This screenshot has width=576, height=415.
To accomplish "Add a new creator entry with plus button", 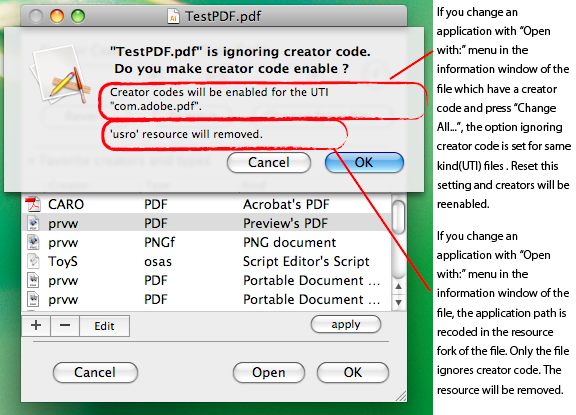I will tap(36, 325).
